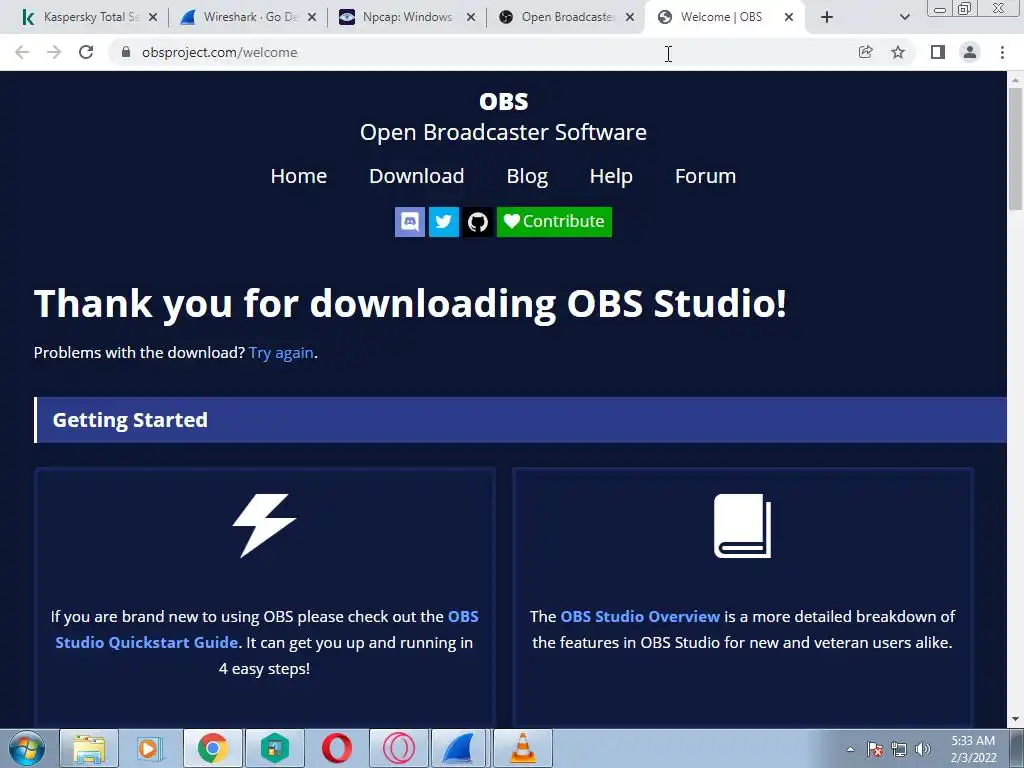Image resolution: width=1024 pixels, height=768 pixels.
Task: Click the Getting Started section heading
Action: coord(130,420)
